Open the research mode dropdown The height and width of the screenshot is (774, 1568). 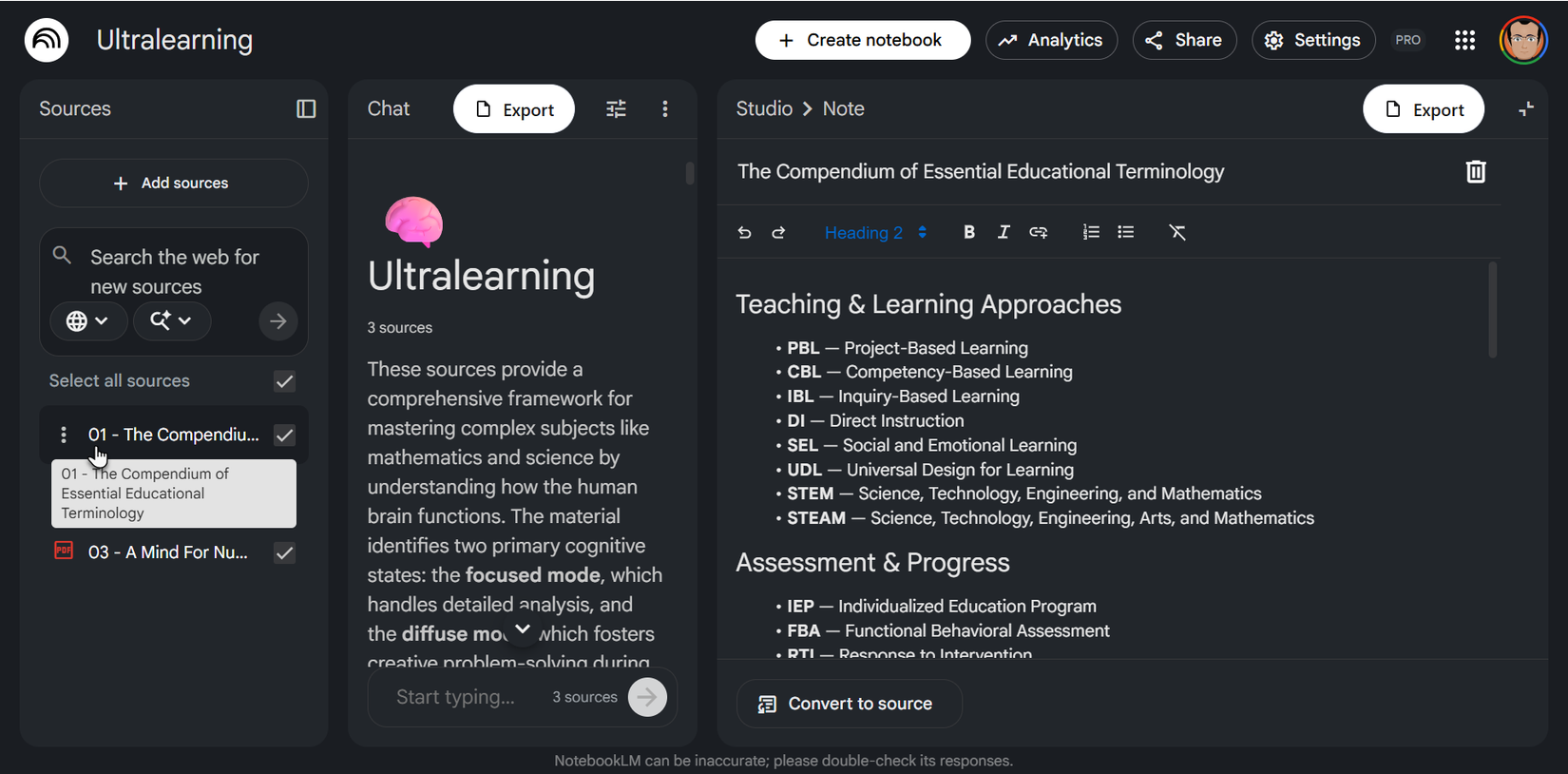pos(171,321)
